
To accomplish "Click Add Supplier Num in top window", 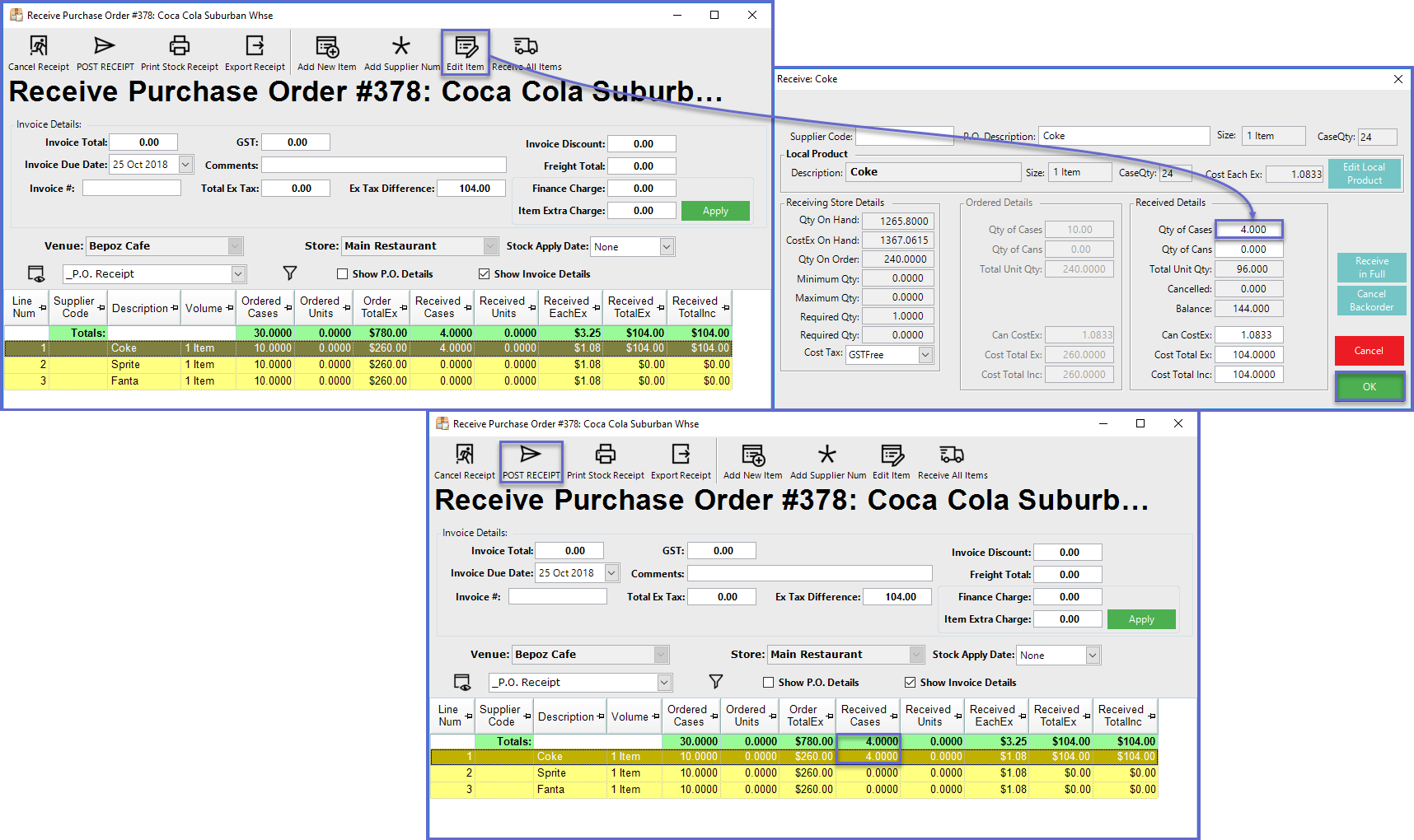I will (x=401, y=54).
